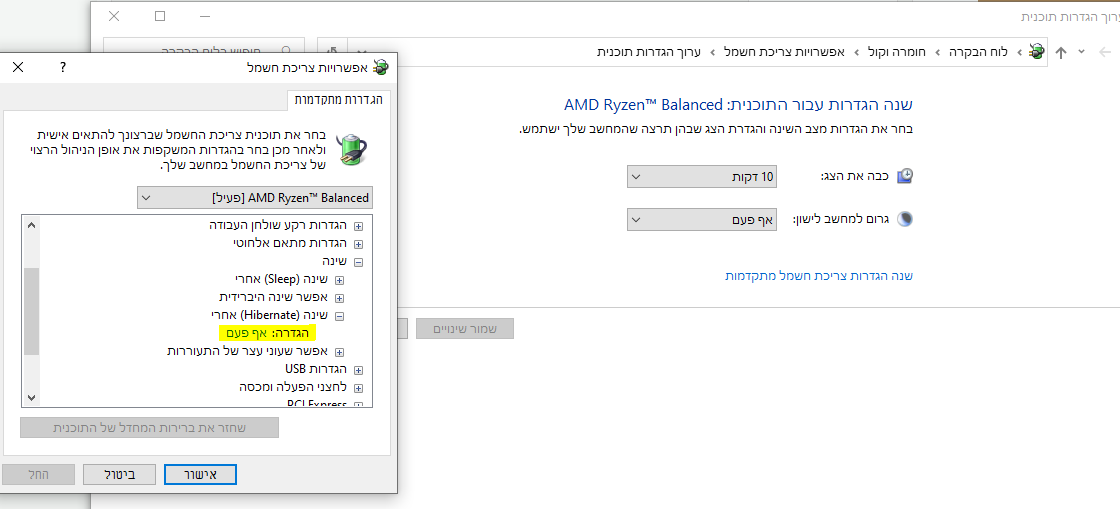
Task: Click the Control Panel icon in the address bar
Action: (x=1037, y=51)
